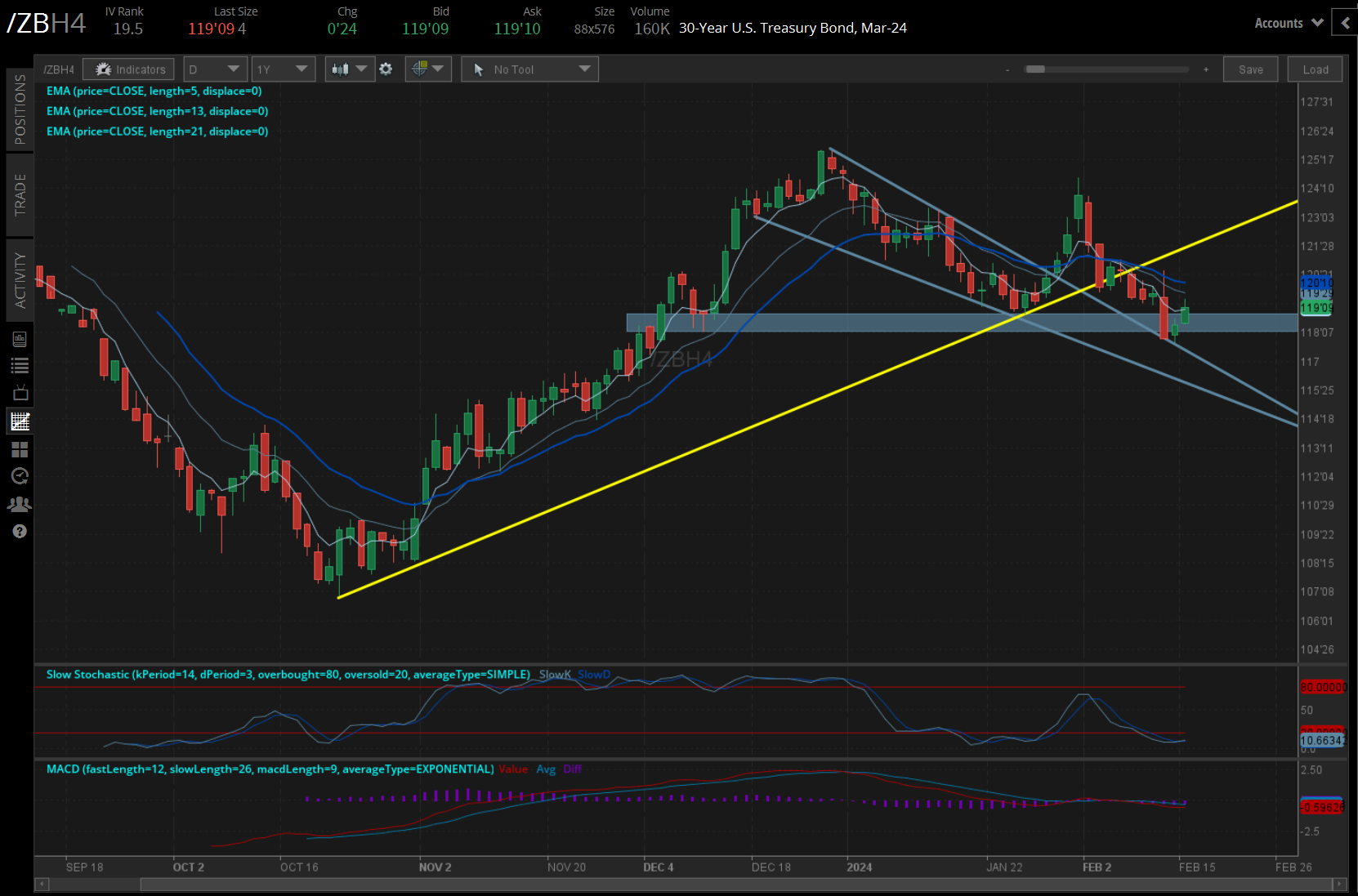Open the D aggregation period dropdown
The height and width of the screenshot is (896, 1358).
pyautogui.click(x=216, y=69)
